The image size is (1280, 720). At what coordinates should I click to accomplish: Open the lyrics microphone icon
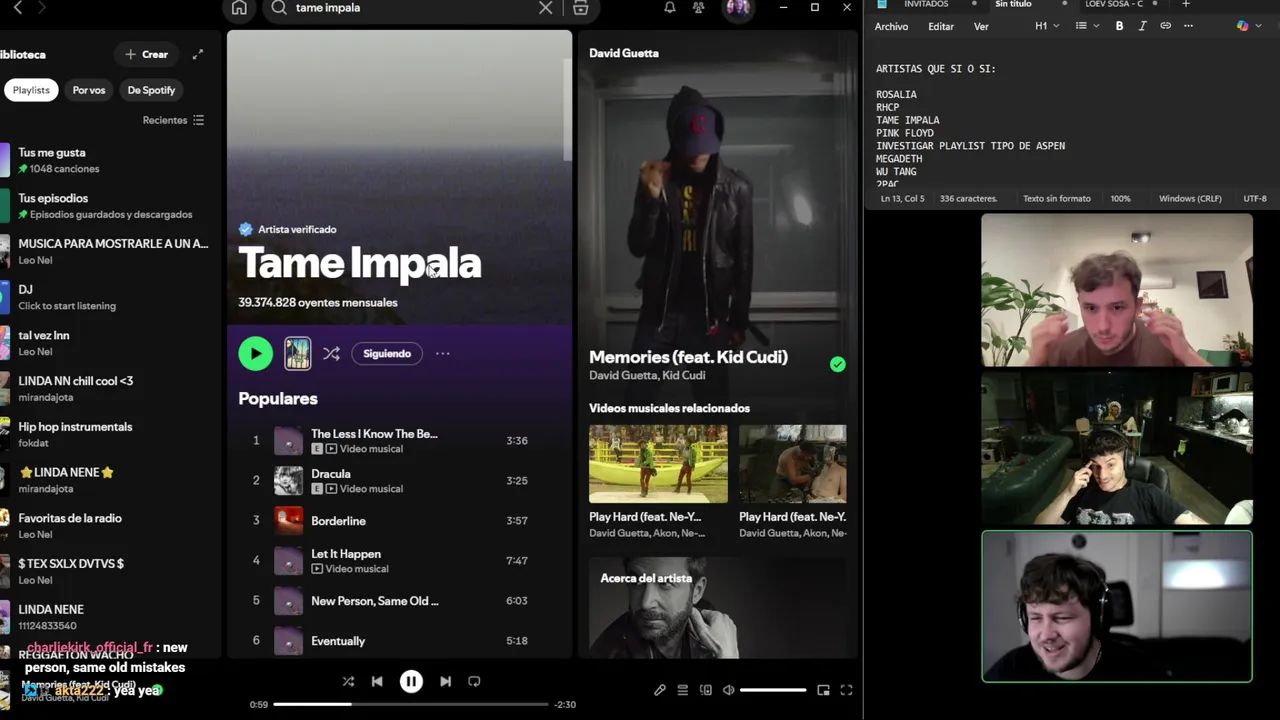pos(660,690)
